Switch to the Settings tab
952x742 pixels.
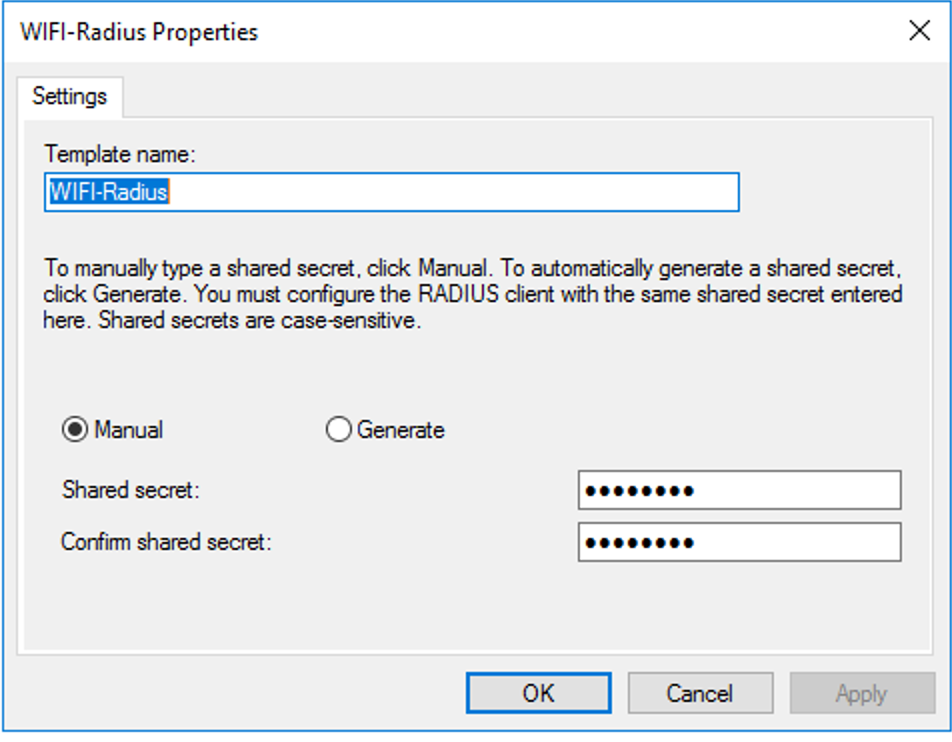[x=69, y=97]
